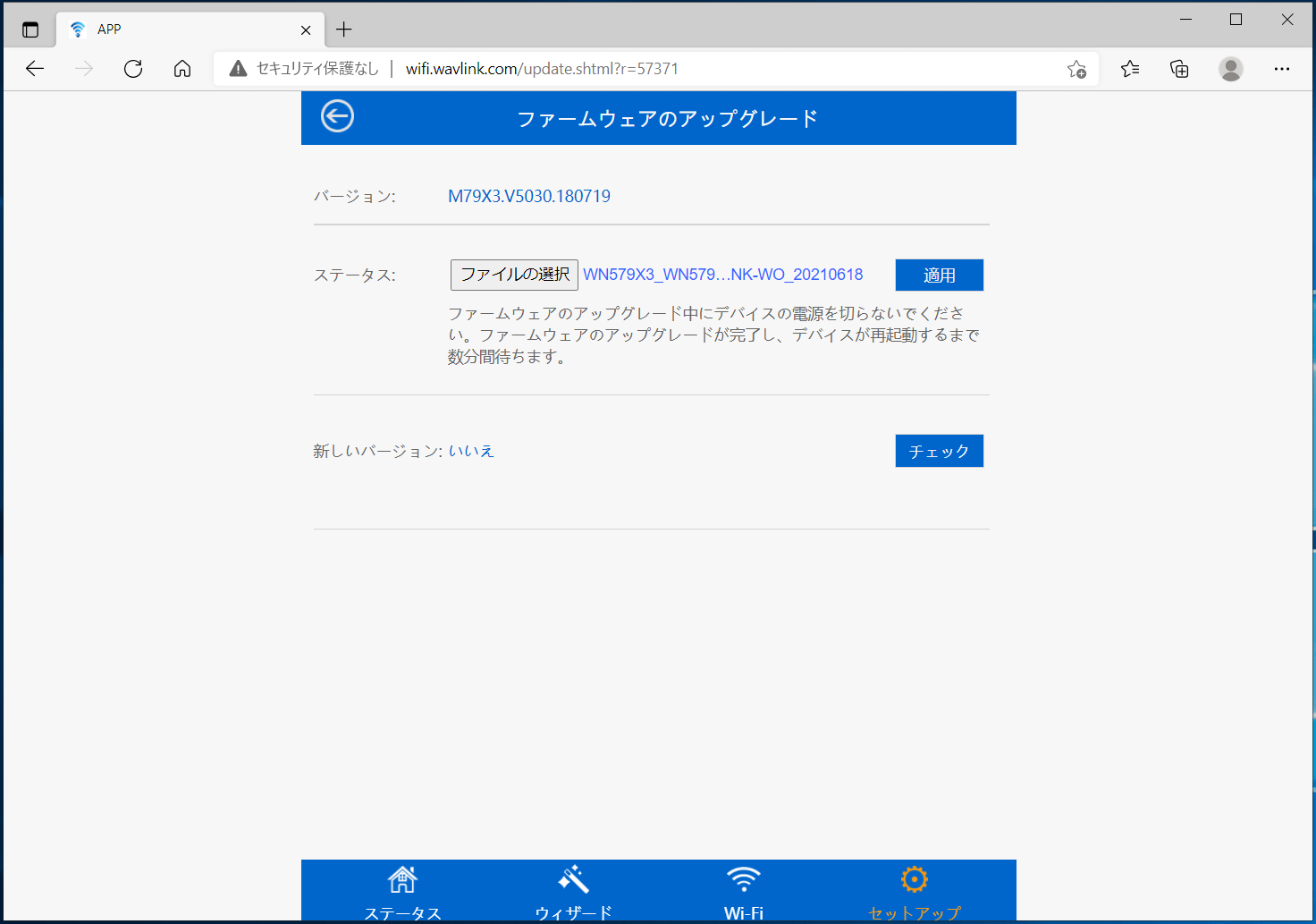The image size is (1316, 924).
Task: Reload the page with refresh icon
Action: point(133,69)
